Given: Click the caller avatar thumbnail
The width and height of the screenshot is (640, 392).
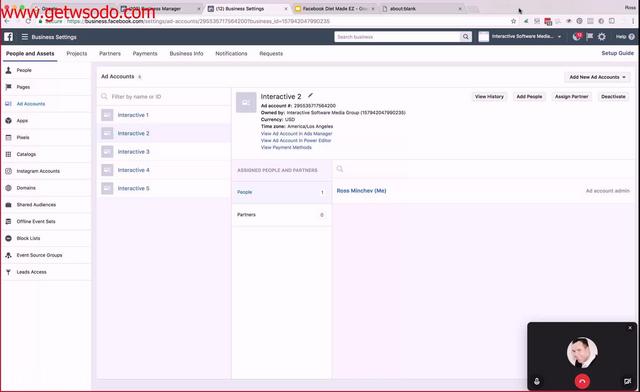Looking at the screenshot, I should (x=582, y=352).
